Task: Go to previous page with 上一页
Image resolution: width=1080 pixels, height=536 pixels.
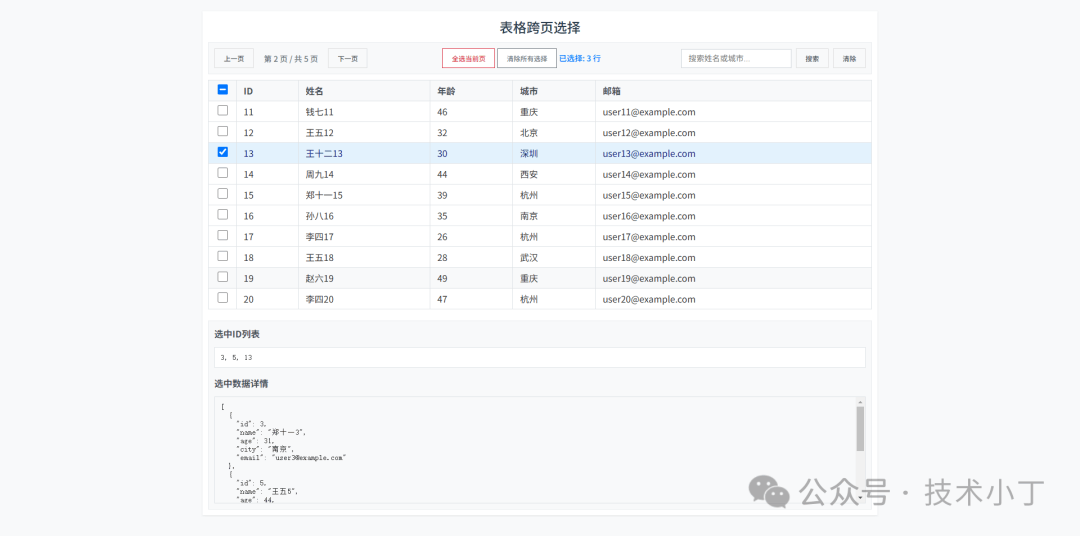Action: tap(234, 59)
